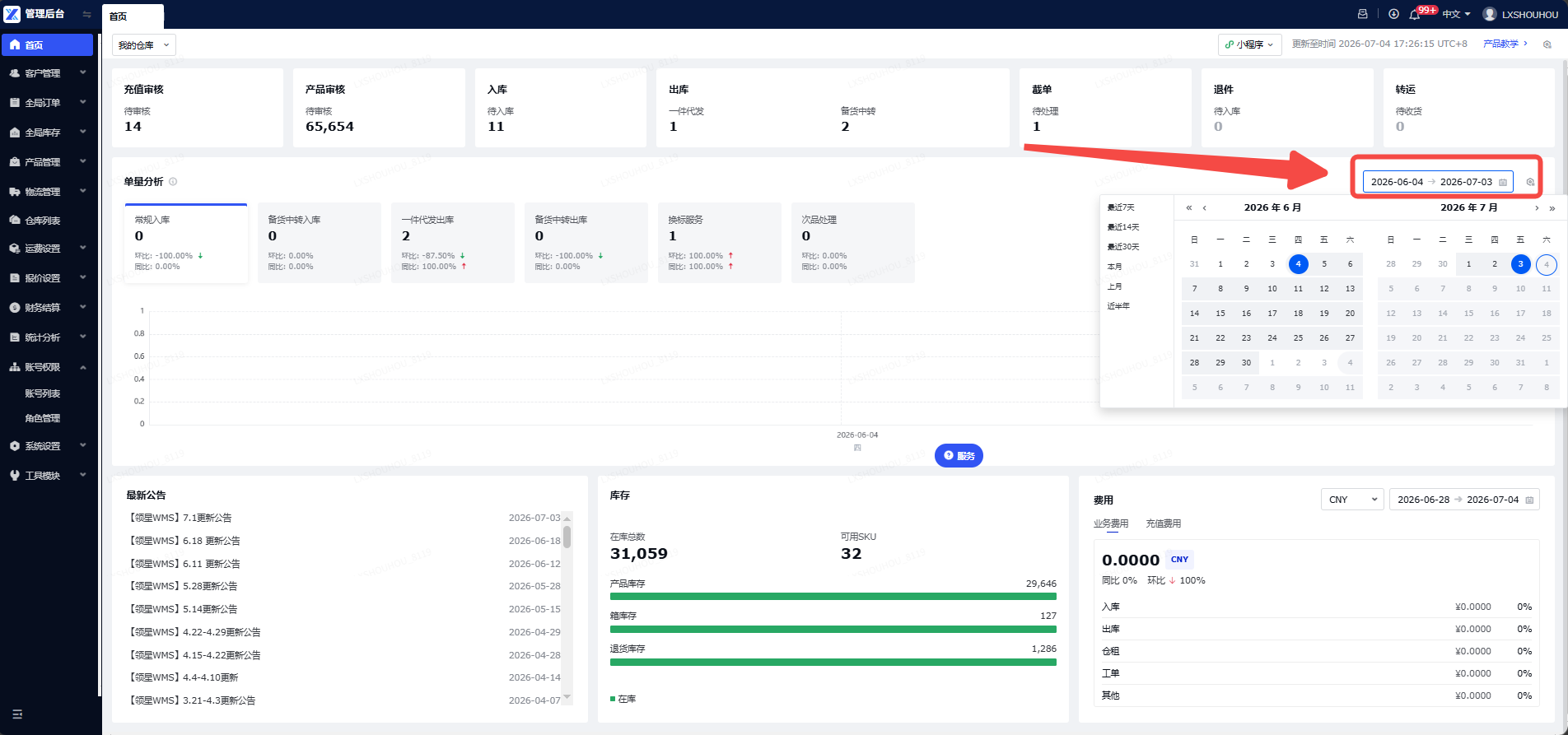Click the settings icon beside order date range
Screen dimensions: 1568x735
pos(1530,183)
